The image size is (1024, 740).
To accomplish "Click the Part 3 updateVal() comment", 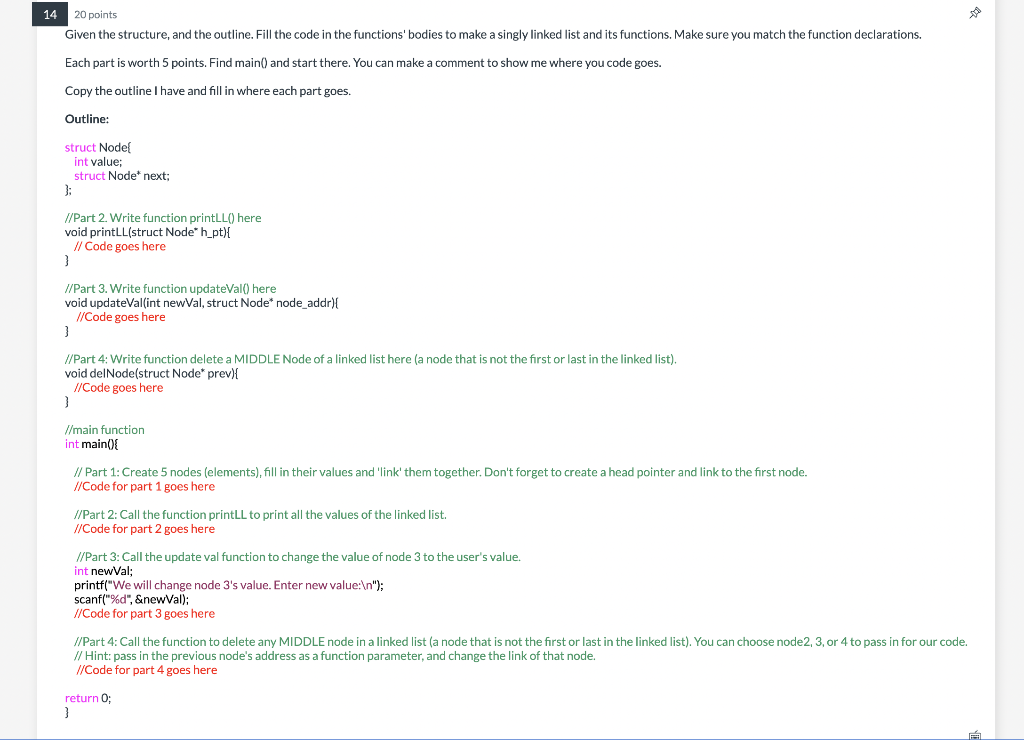I will pos(170,289).
